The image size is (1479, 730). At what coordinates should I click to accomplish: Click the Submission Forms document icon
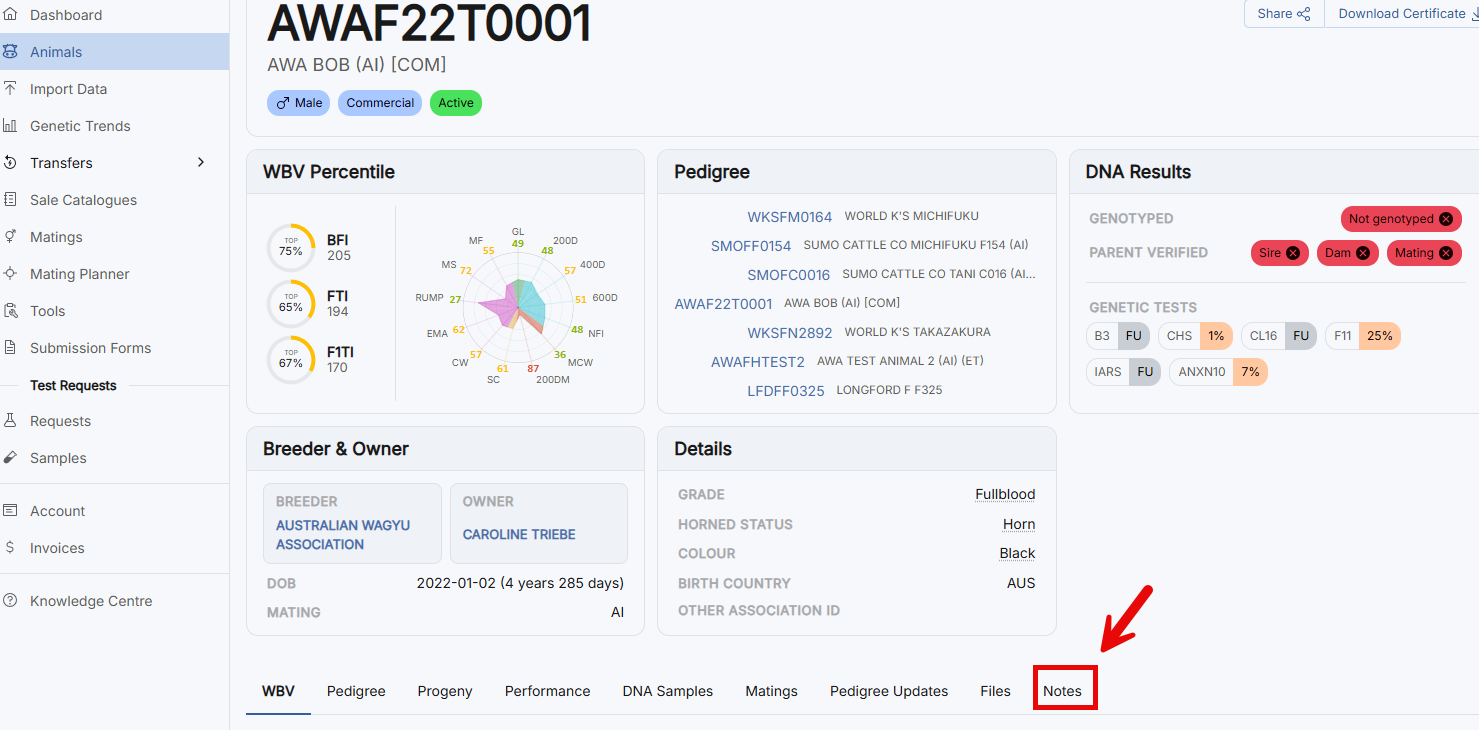(10, 348)
